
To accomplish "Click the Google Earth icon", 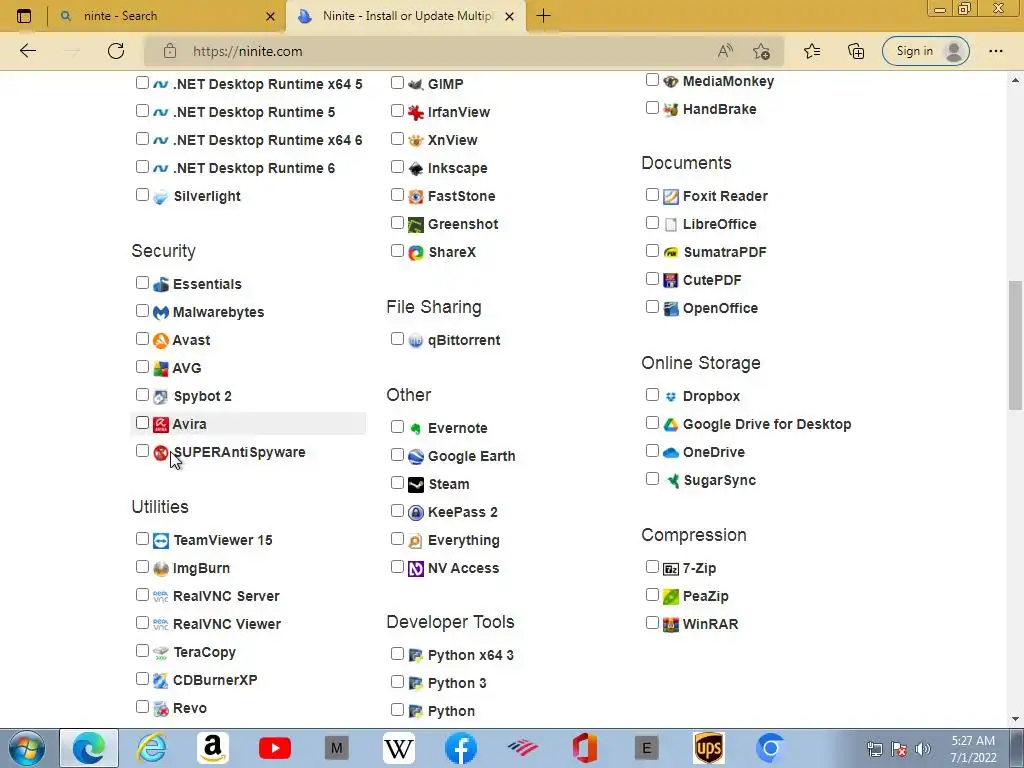I will [x=415, y=456].
